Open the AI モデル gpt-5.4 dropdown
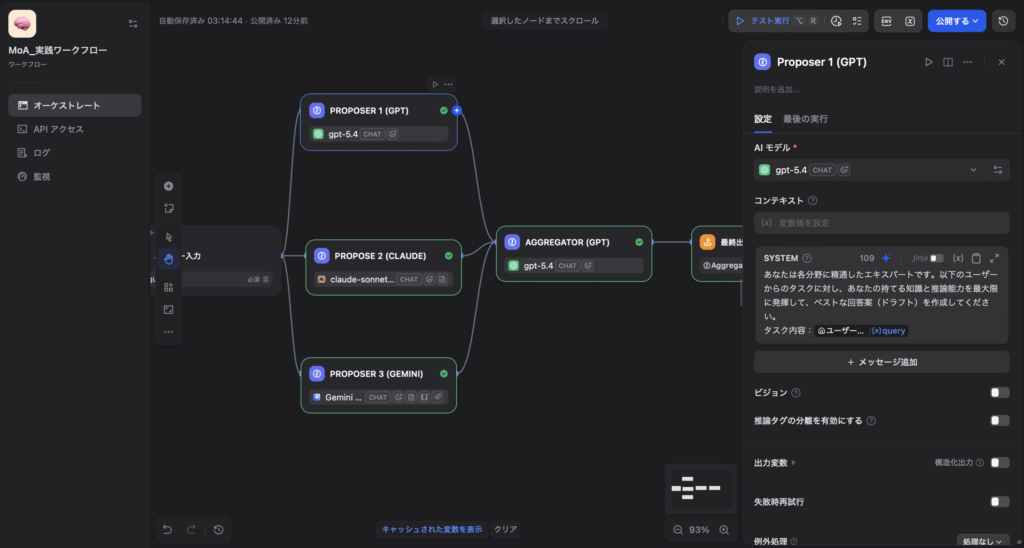This screenshot has height=548, width=1024. click(869, 170)
